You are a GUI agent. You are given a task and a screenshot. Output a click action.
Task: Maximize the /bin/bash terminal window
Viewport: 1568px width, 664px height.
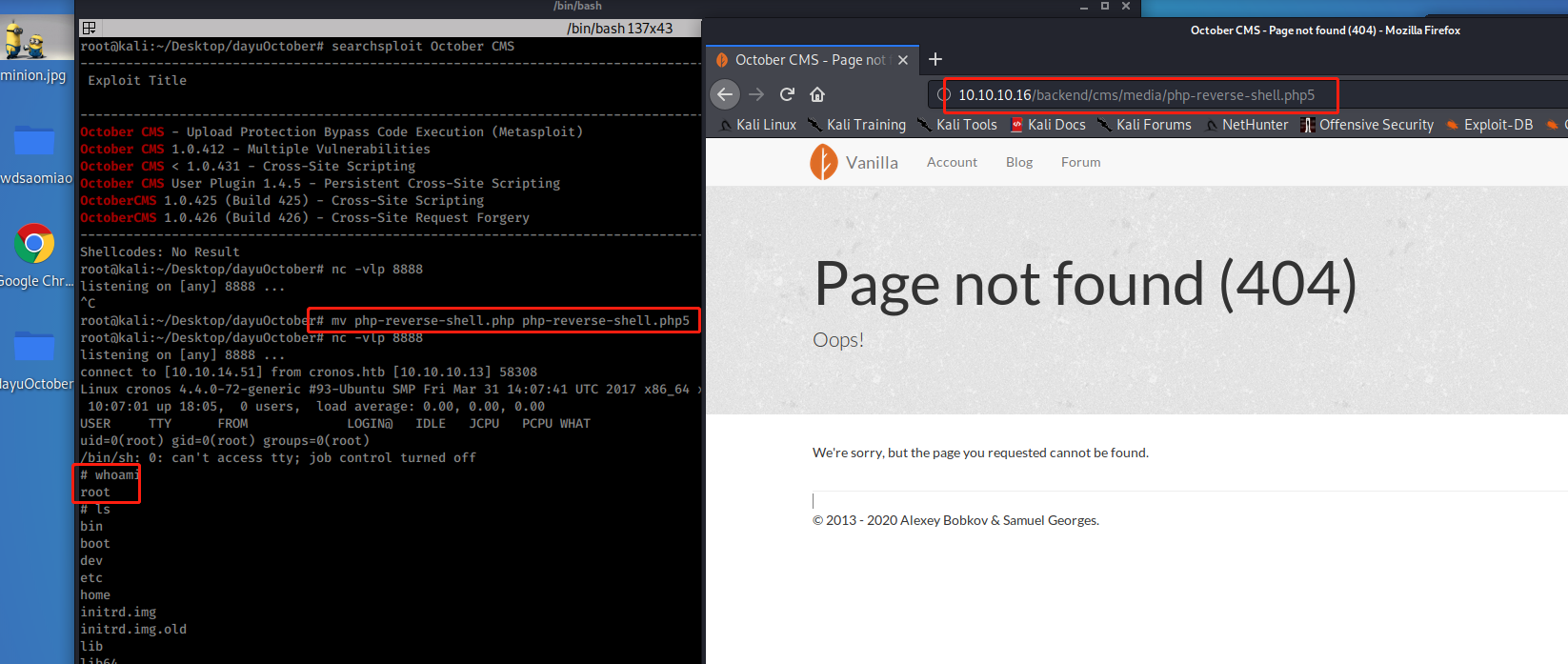click(x=1105, y=6)
